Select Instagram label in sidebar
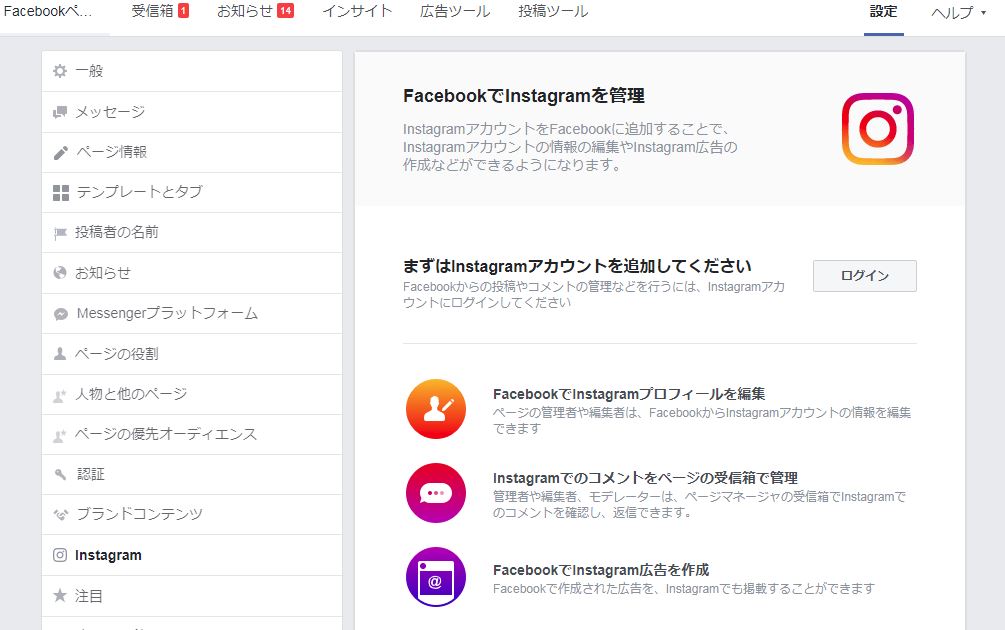Image resolution: width=1005 pixels, height=630 pixels. coord(108,555)
